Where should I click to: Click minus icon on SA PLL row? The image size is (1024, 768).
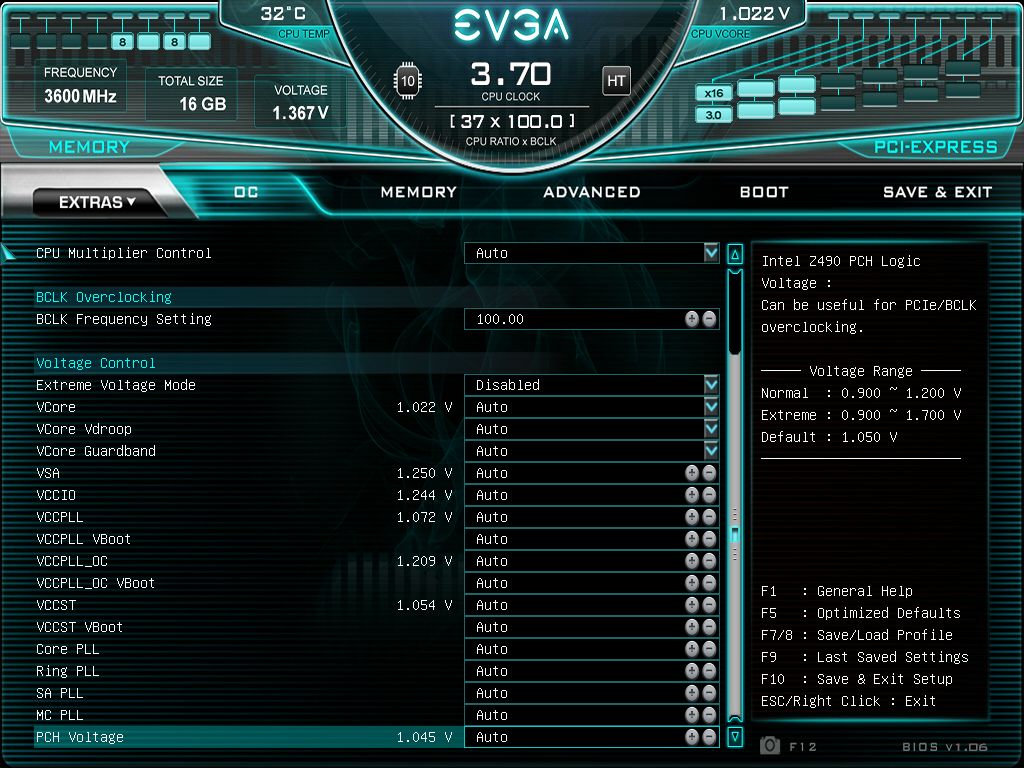(x=709, y=693)
